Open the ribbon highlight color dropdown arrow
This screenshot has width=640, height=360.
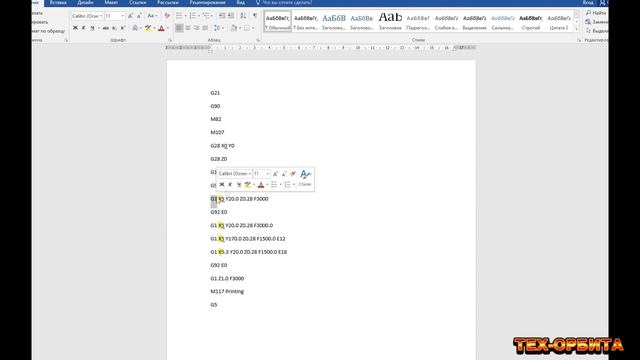coord(154,28)
